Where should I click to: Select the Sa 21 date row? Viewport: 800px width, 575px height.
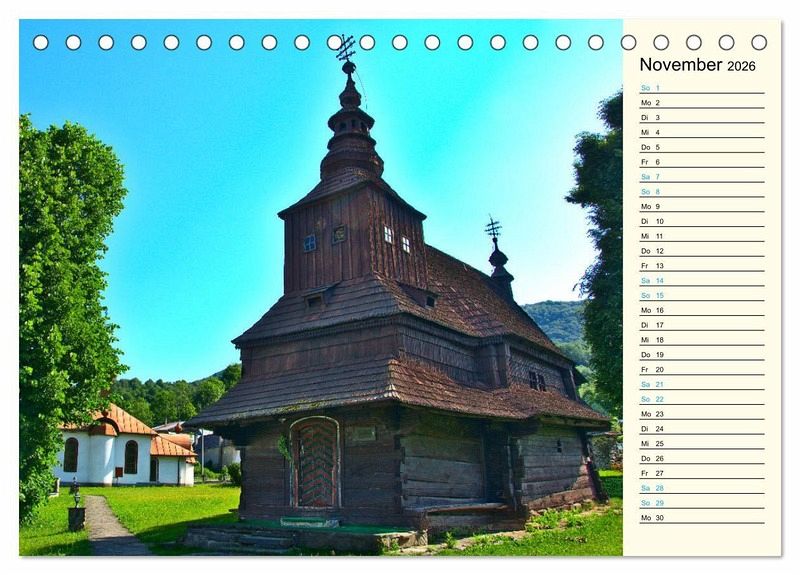pyautogui.click(x=700, y=384)
